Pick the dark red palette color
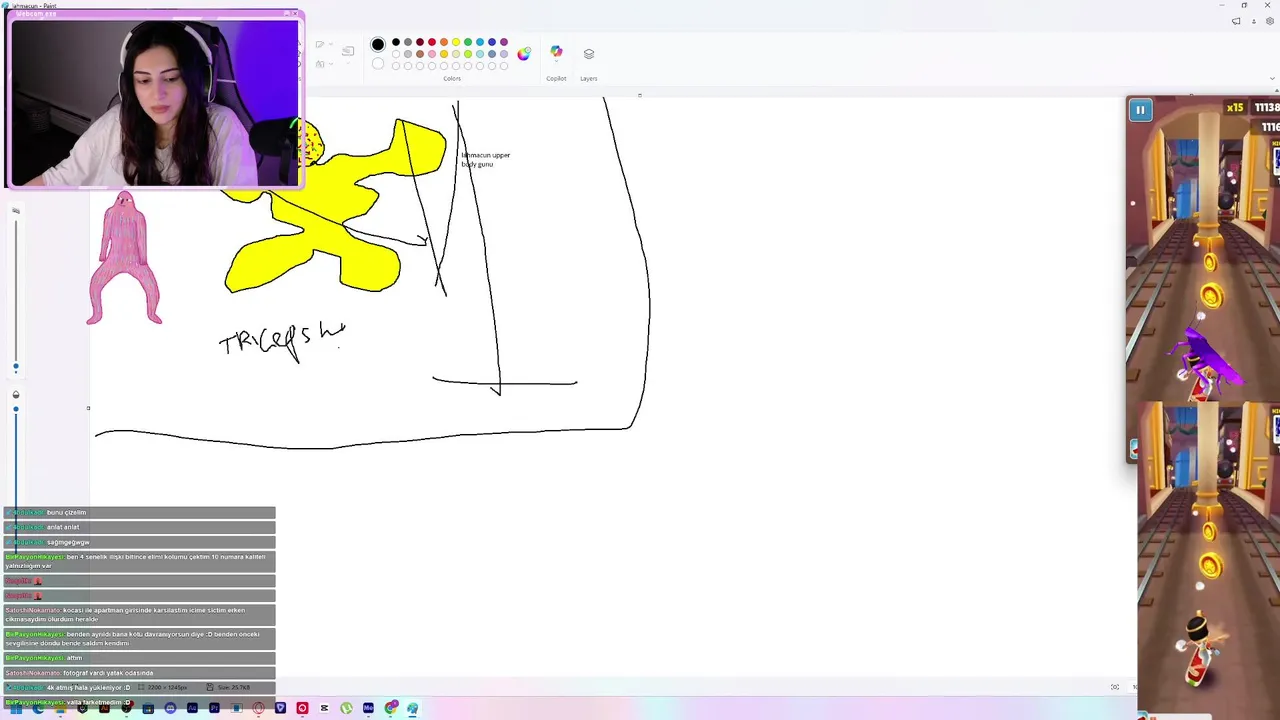Image resolution: width=1280 pixels, height=720 pixels. [x=420, y=42]
